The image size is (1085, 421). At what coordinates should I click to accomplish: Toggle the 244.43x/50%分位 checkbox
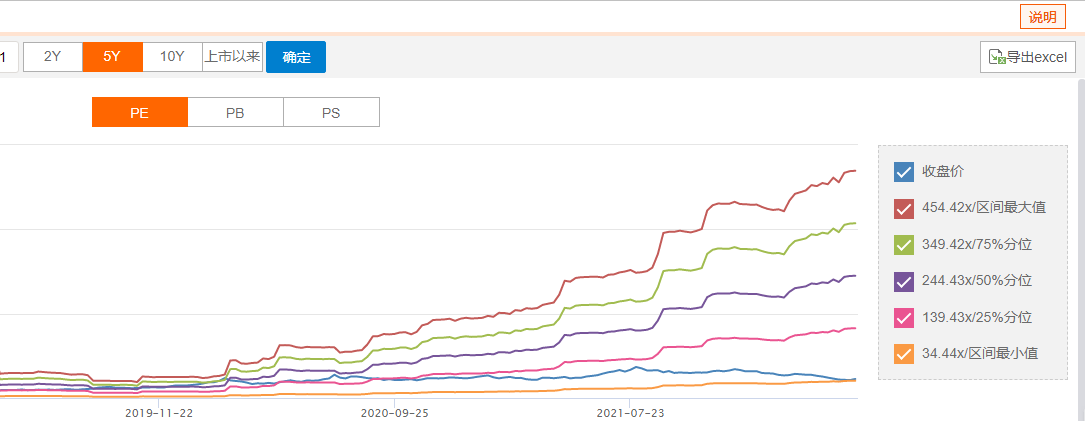point(904,281)
